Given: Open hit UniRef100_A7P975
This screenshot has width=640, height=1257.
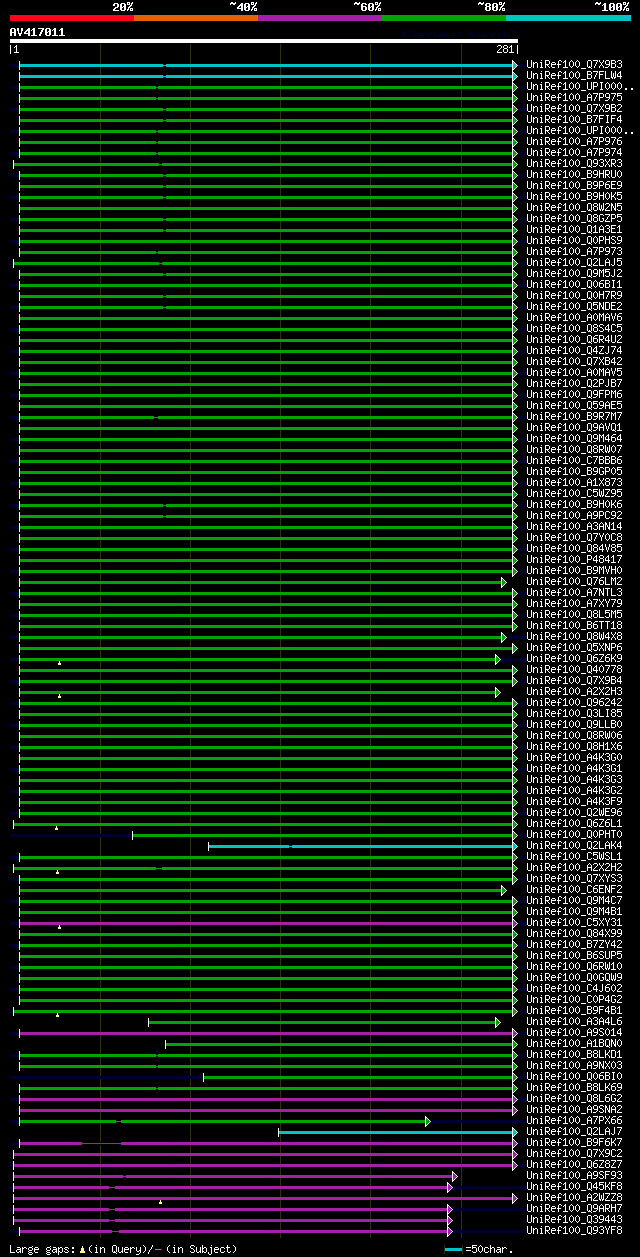Looking at the screenshot, I should point(574,98).
